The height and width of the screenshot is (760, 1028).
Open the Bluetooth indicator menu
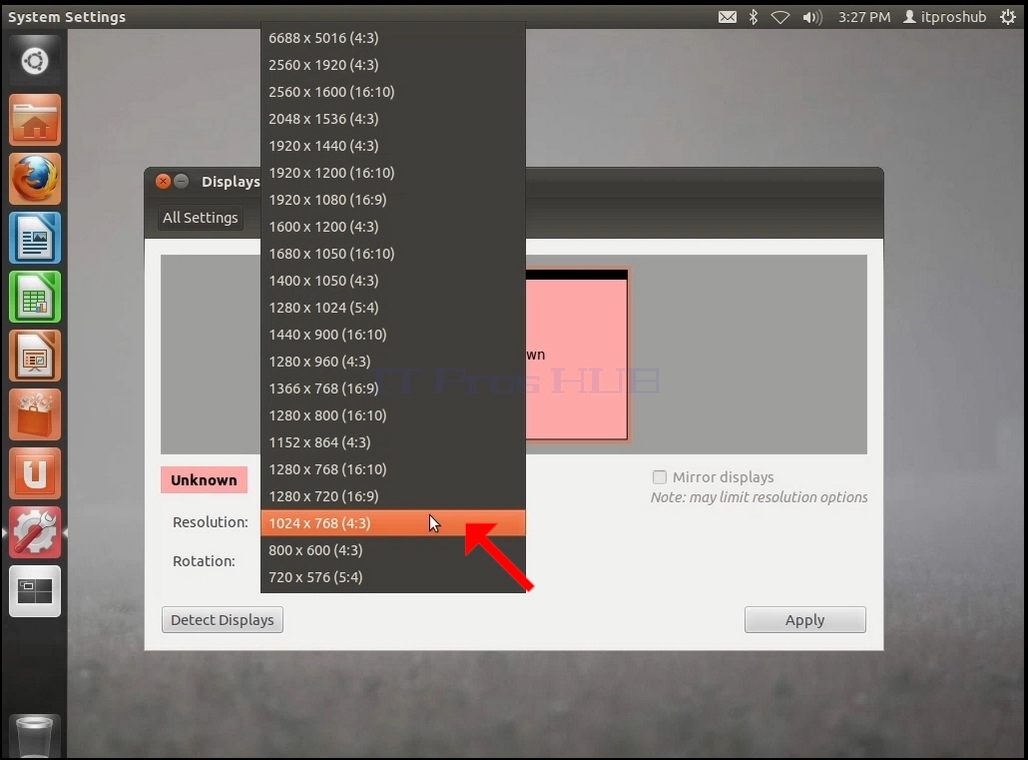pyautogui.click(x=753, y=17)
